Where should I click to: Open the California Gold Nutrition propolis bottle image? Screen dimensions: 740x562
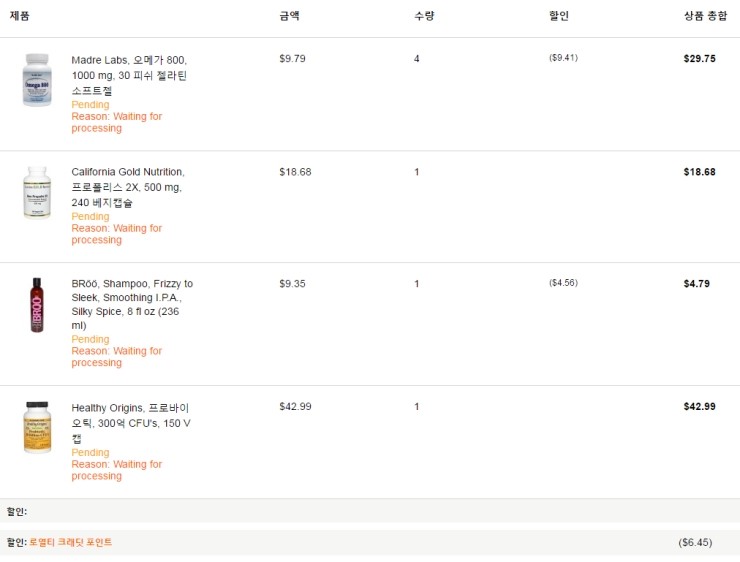tap(37, 192)
